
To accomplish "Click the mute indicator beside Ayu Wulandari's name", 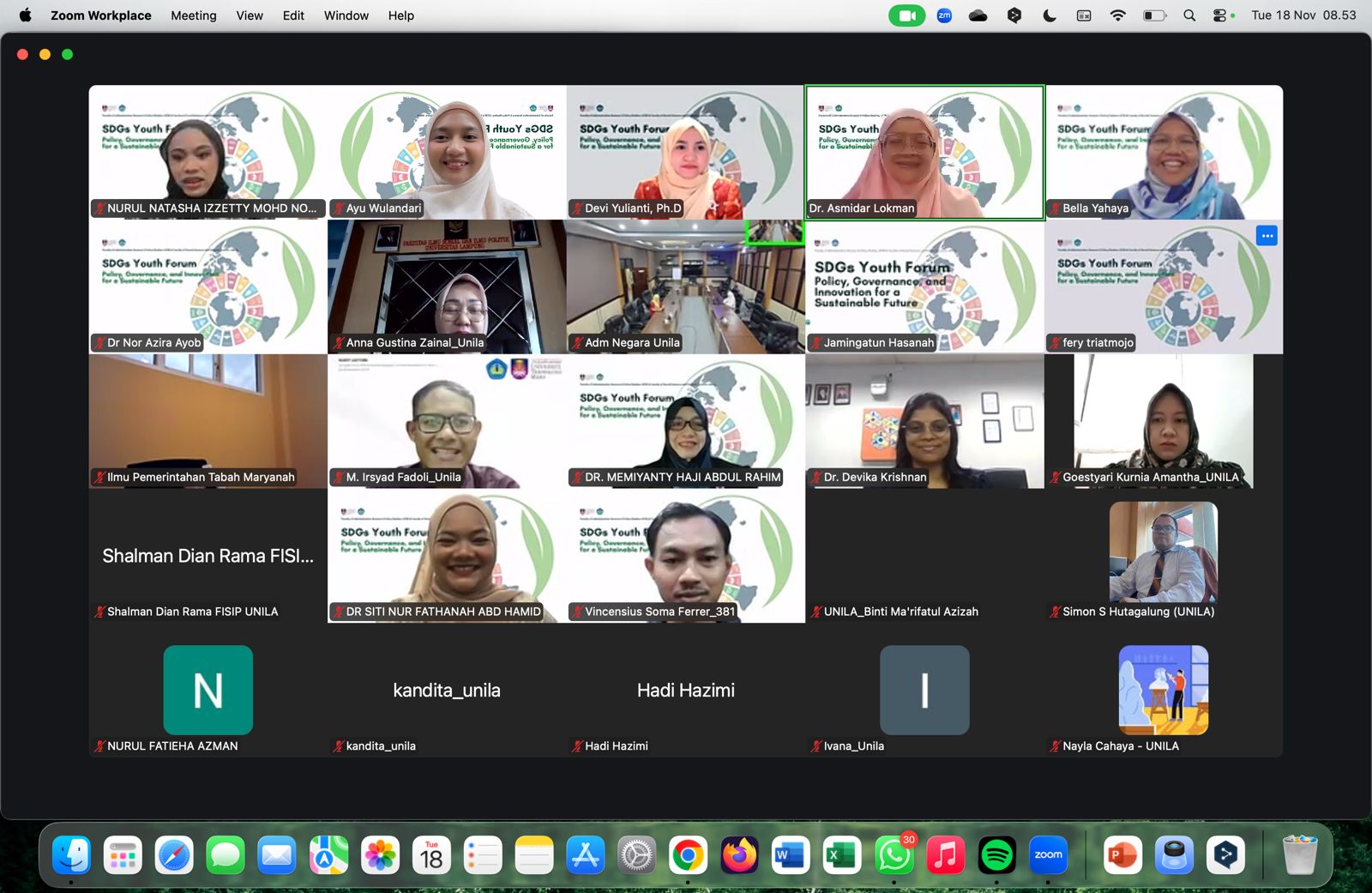I will pyautogui.click(x=340, y=208).
